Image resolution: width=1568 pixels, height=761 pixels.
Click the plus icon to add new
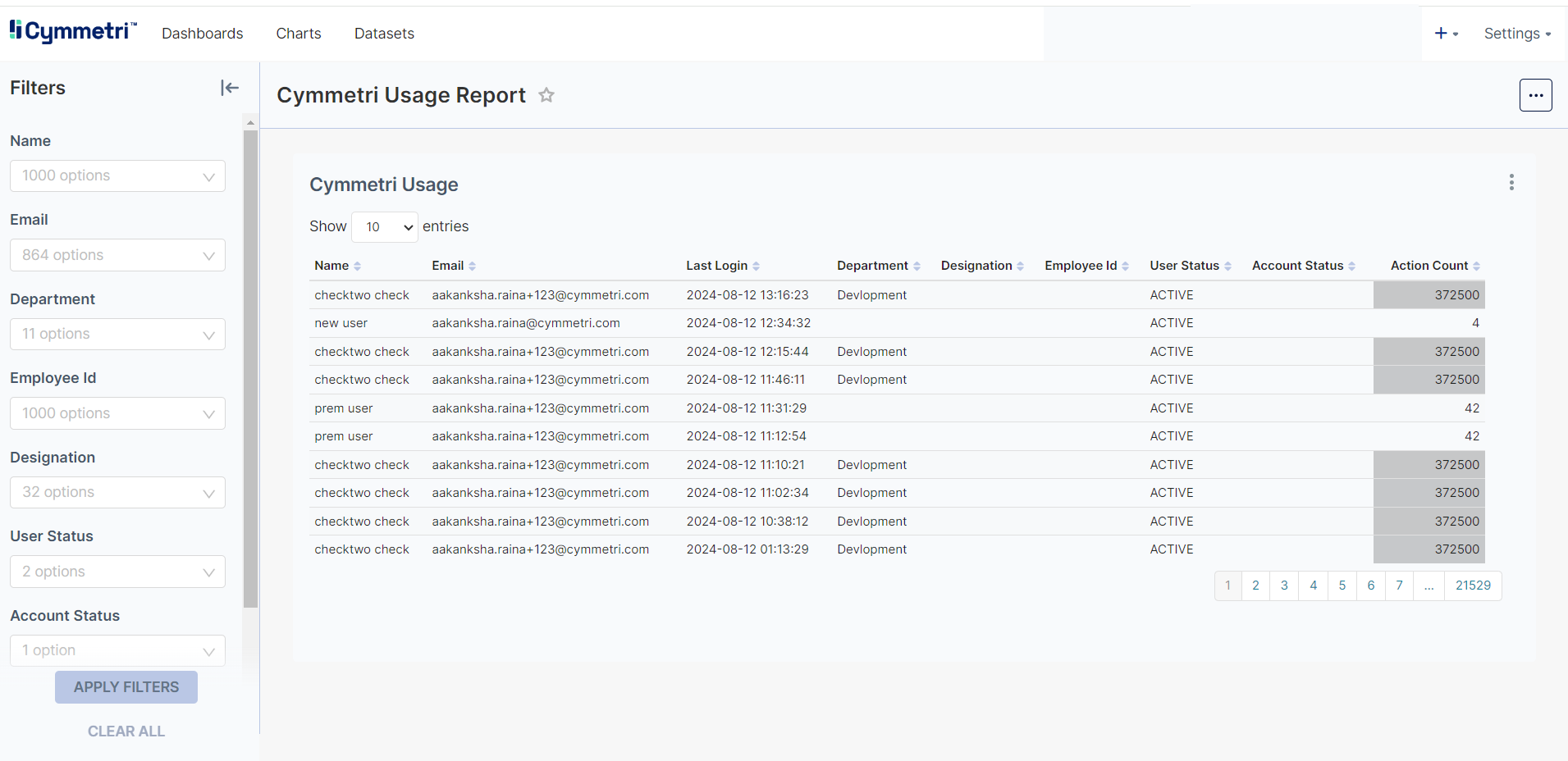coord(1441,34)
